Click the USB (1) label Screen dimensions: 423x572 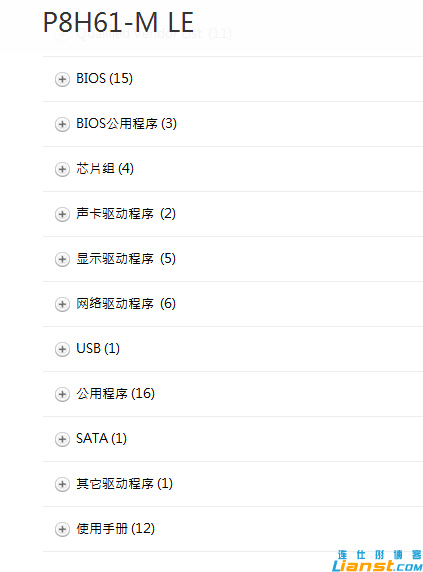tap(98, 348)
